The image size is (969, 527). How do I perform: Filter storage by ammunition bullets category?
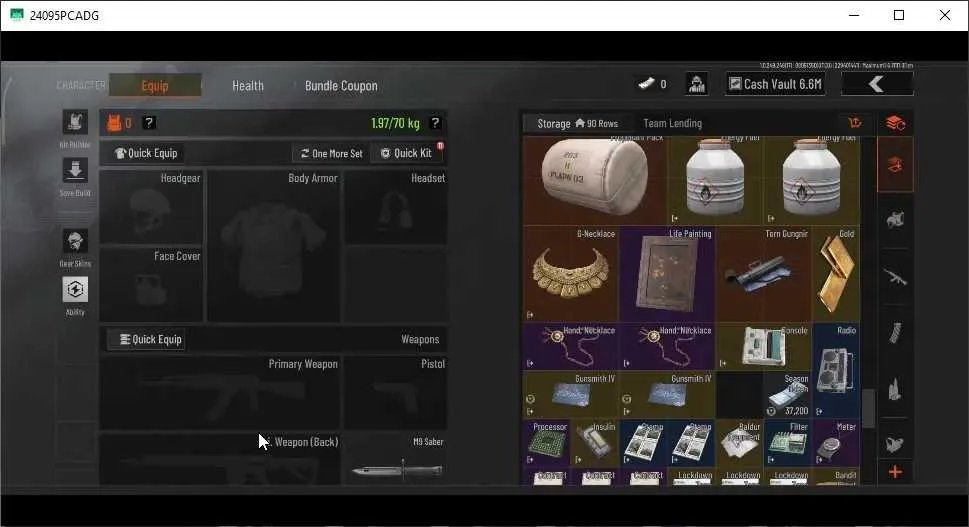[895, 390]
